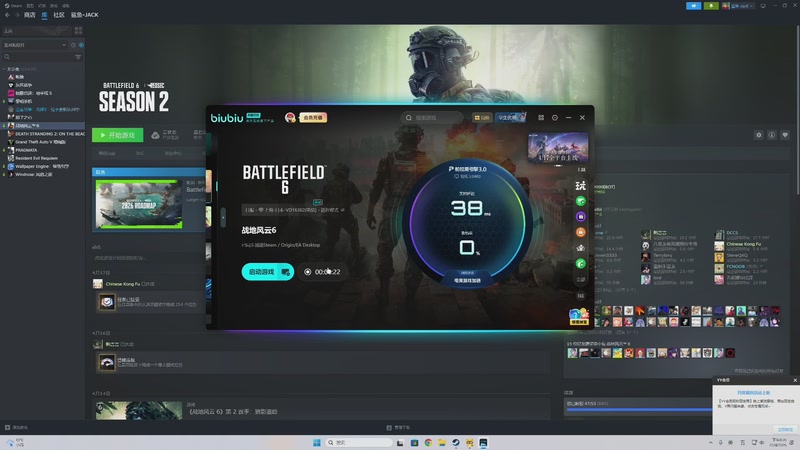Open the biubiu four-square grid icon in title bar
This screenshot has width=800, height=450.
[541, 117]
